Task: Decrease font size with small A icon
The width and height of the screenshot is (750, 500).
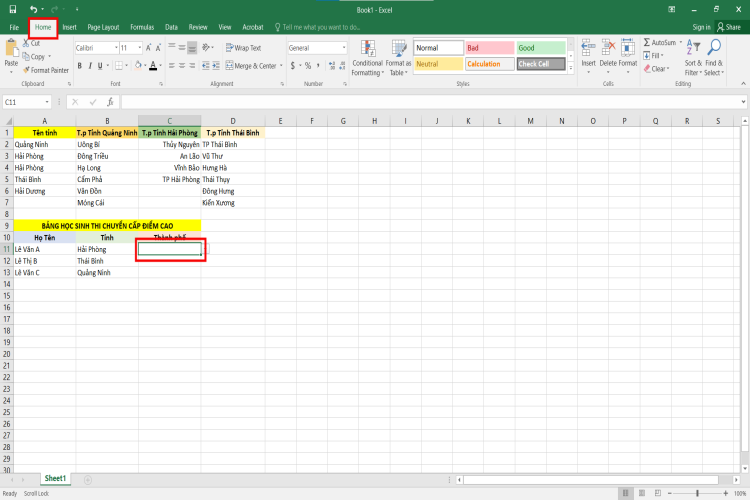Action: click(x=158, y=48)
